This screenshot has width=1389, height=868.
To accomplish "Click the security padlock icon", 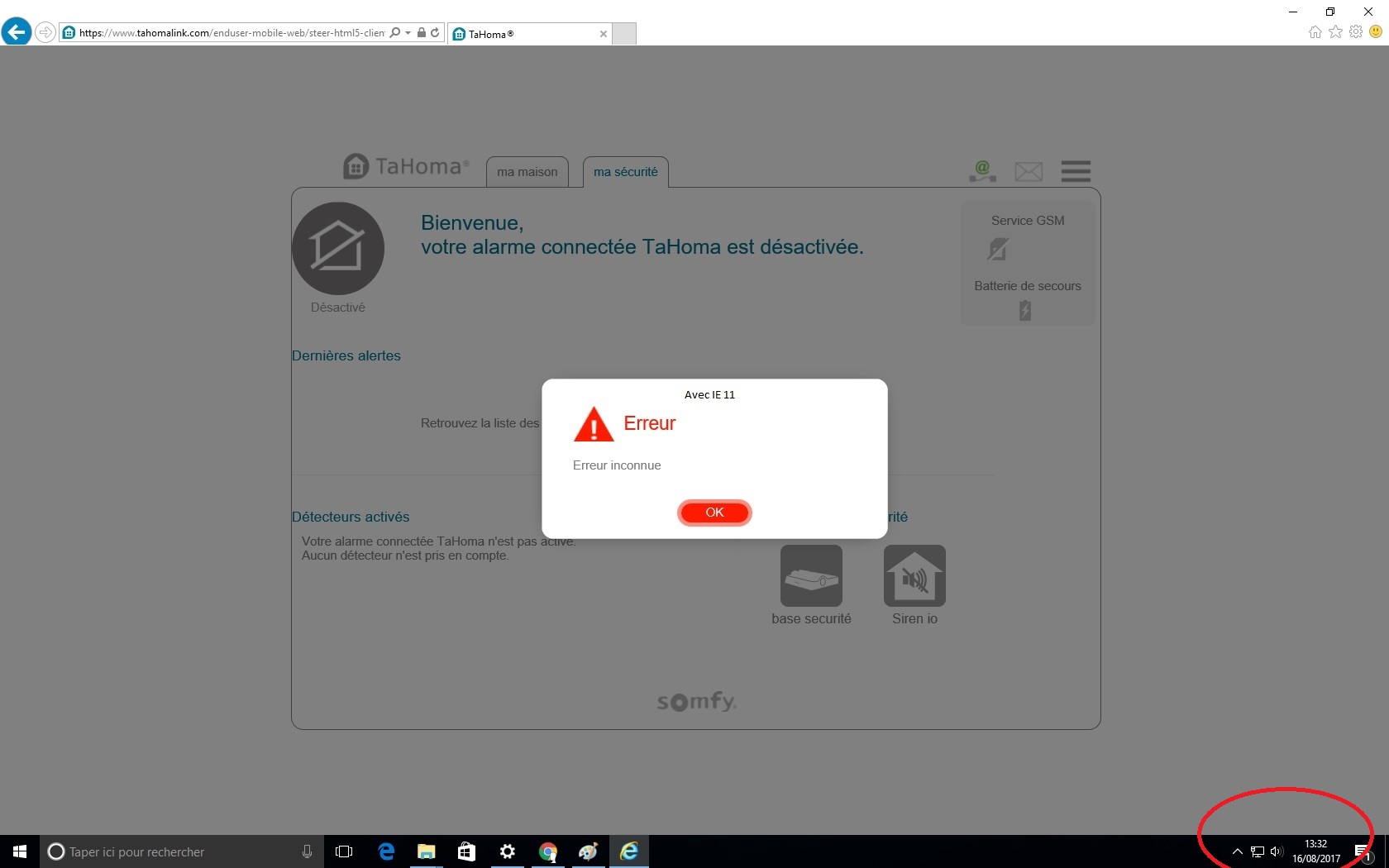I will coord(422,32).
